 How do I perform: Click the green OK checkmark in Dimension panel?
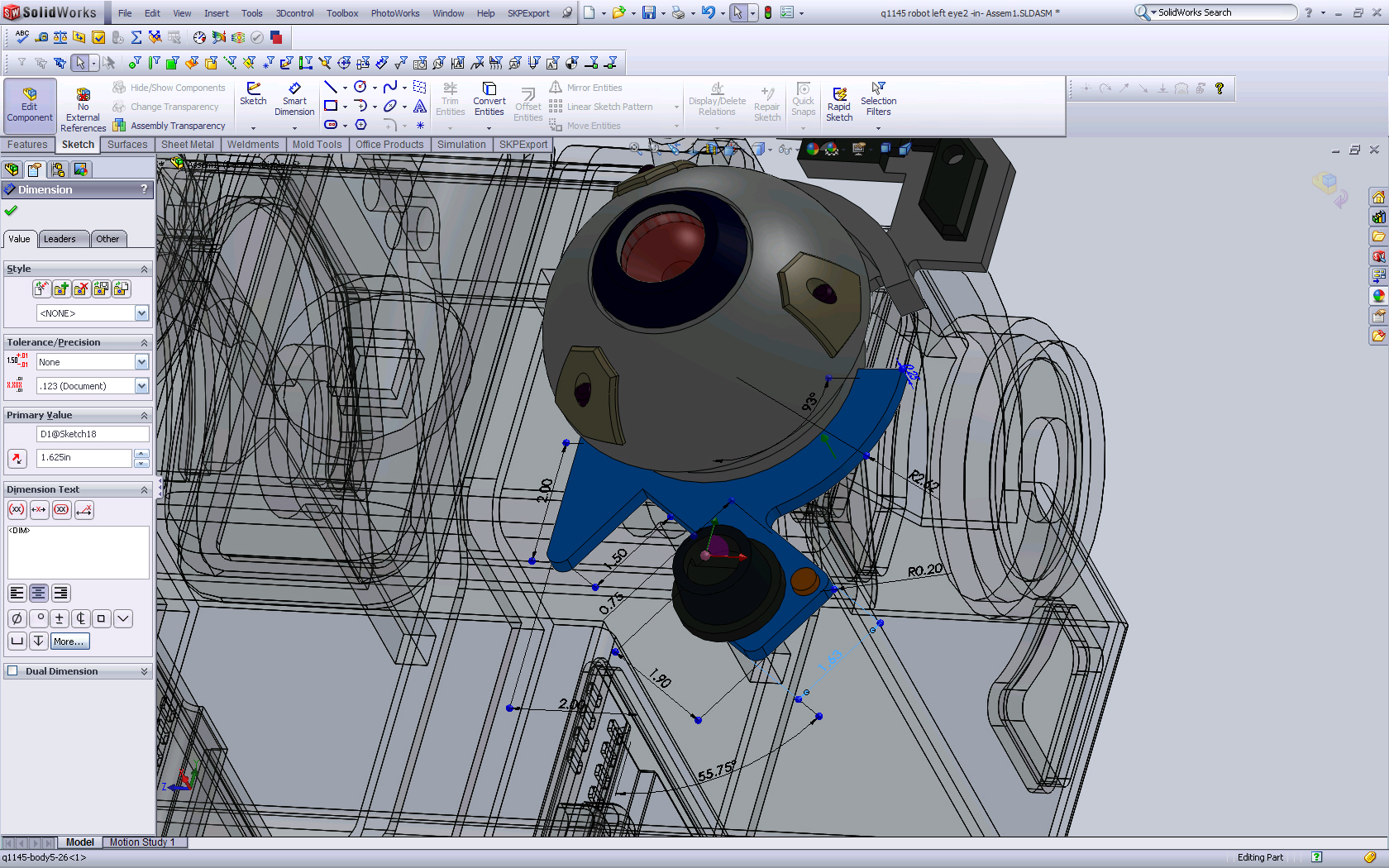pos(11,211)
